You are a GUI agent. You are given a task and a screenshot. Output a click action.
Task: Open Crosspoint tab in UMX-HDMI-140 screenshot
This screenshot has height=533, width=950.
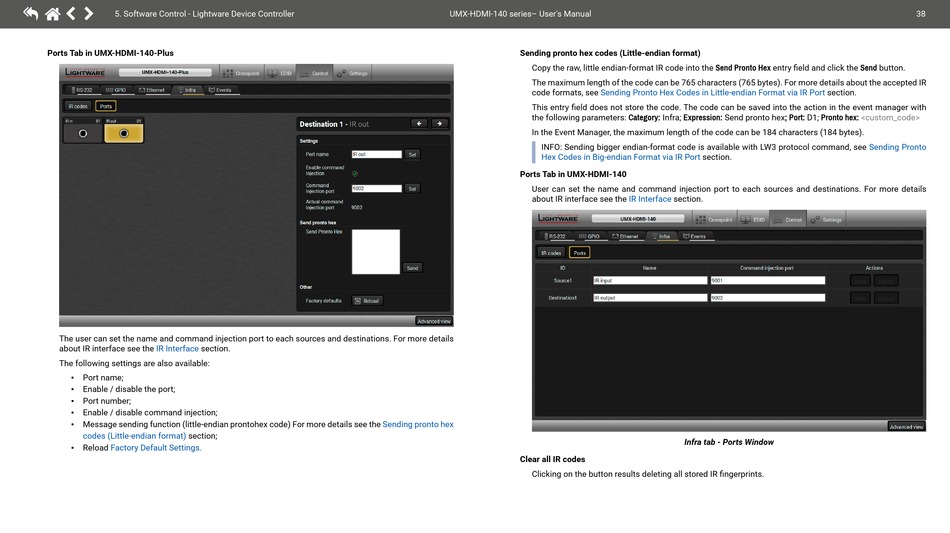(714, 219)
